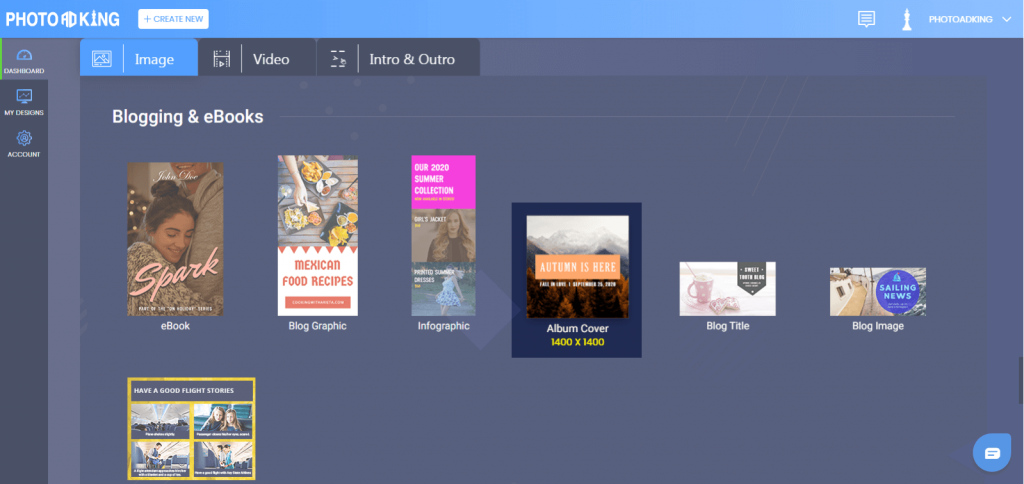1024x484 pixels.
Task: Open the Dashboard speedometer icon
Action: click(x=24, y=55)
